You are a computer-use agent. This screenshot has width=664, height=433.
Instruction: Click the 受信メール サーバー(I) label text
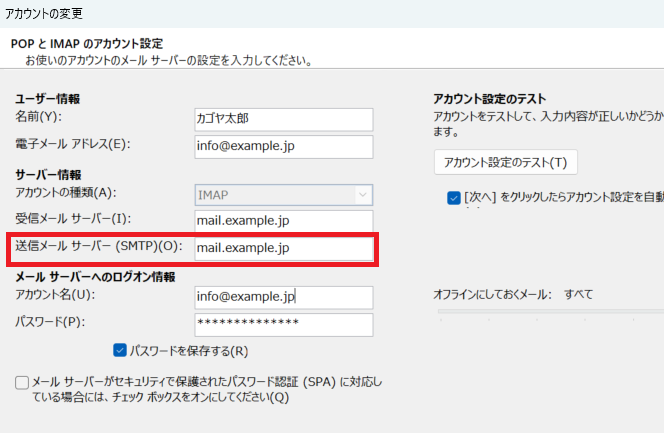pos(73,219)
